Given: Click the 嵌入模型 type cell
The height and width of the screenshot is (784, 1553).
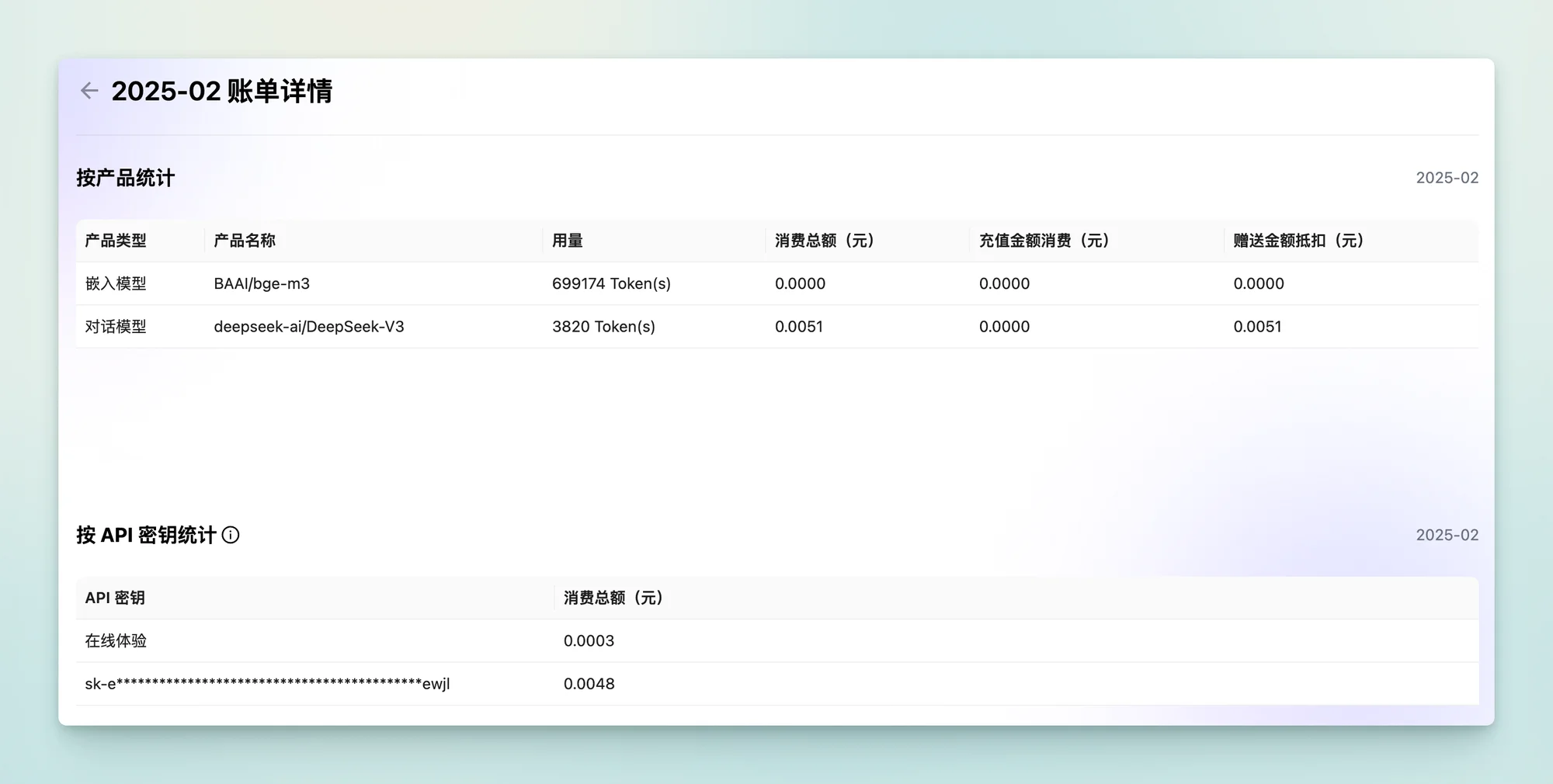Looking at the screenshot, I should [116, 283].
